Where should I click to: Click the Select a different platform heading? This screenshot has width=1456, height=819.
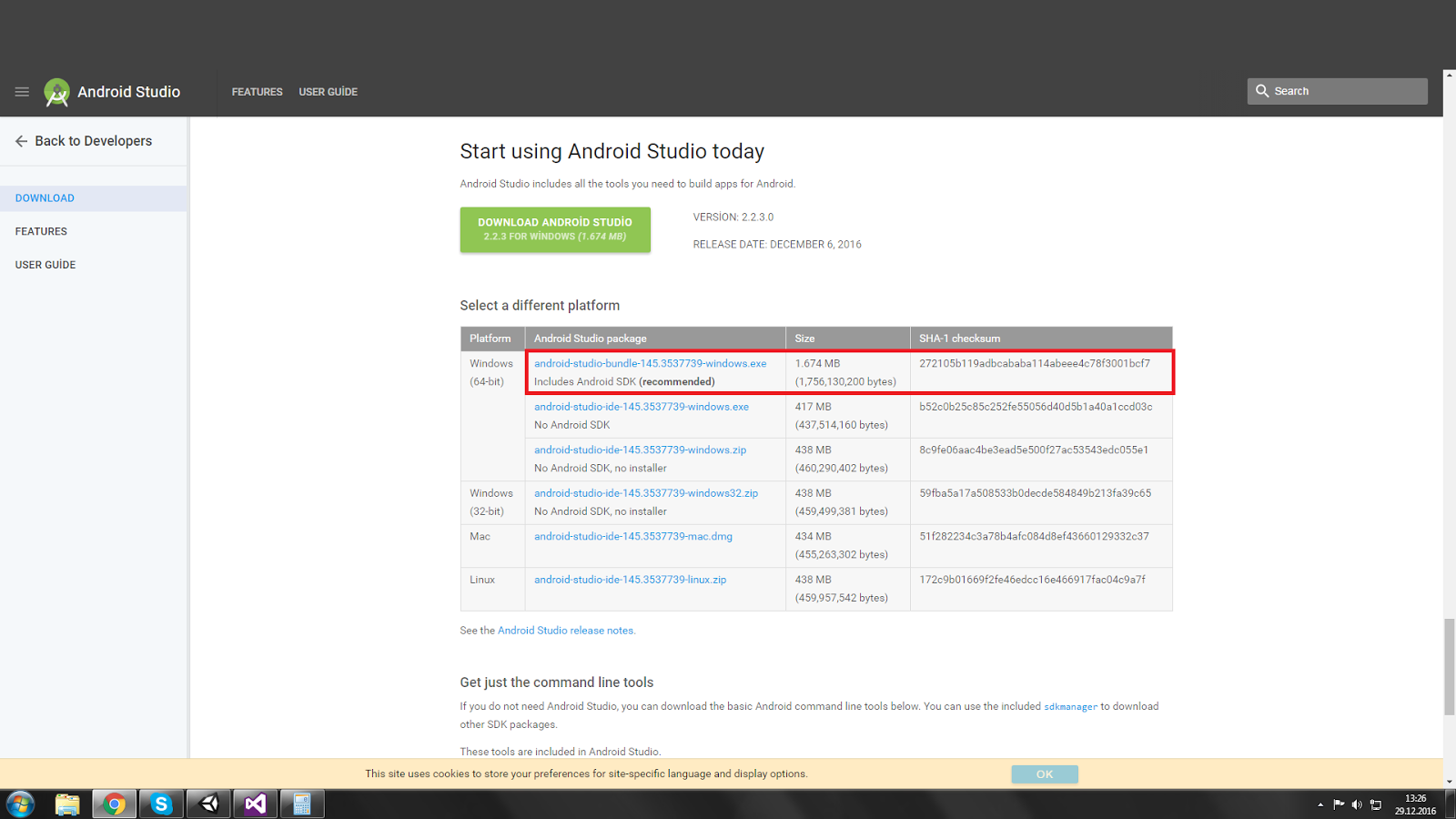point(540,306)
